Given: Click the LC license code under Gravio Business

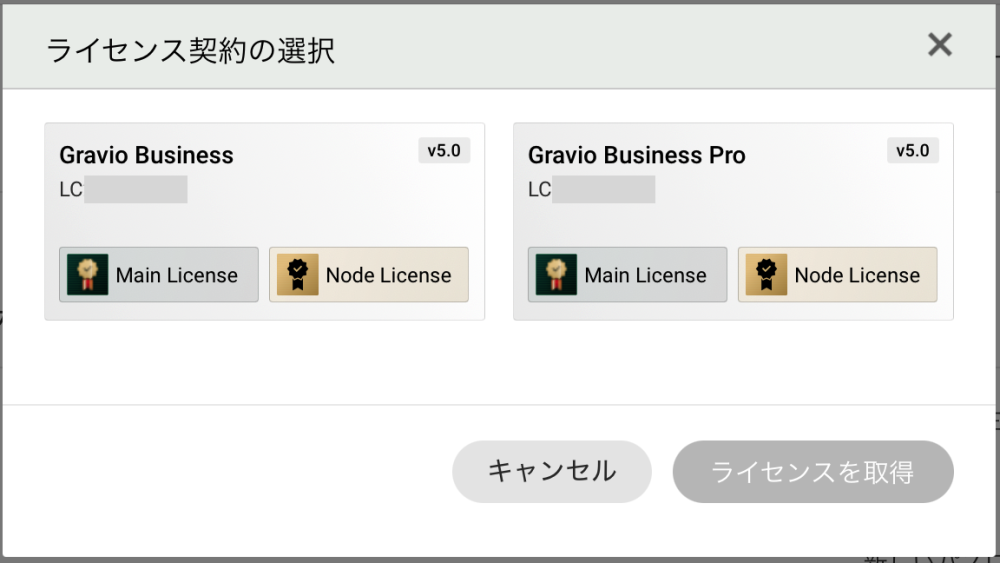Looking at the screenshot, I should 123,189.
